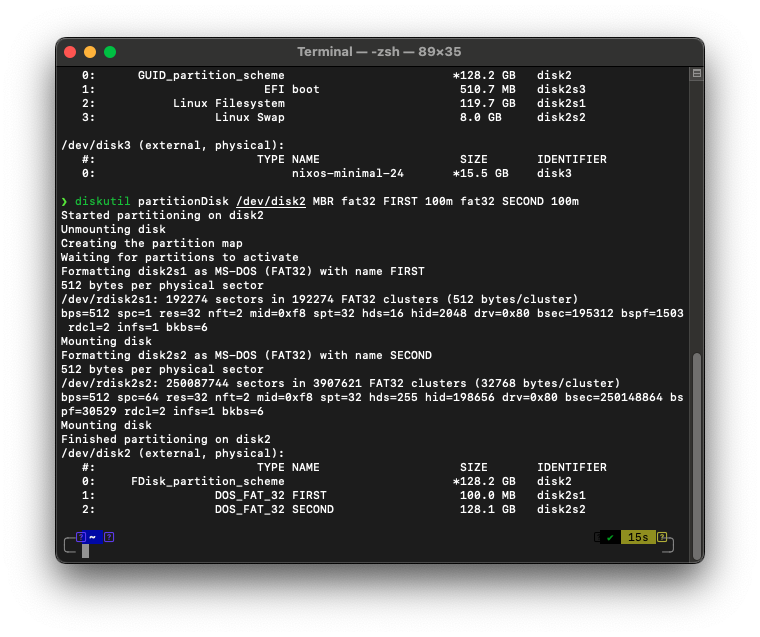Select the GUID_partition_scheme text

(x=211, y=75)
